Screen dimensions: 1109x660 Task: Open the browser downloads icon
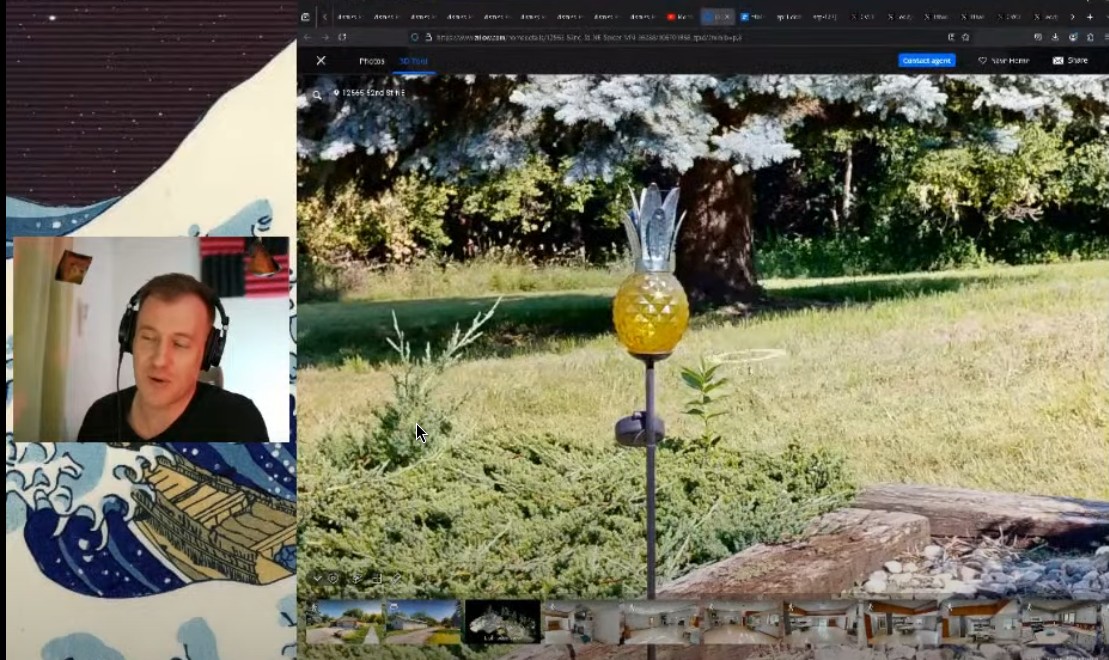(1055, 37)
